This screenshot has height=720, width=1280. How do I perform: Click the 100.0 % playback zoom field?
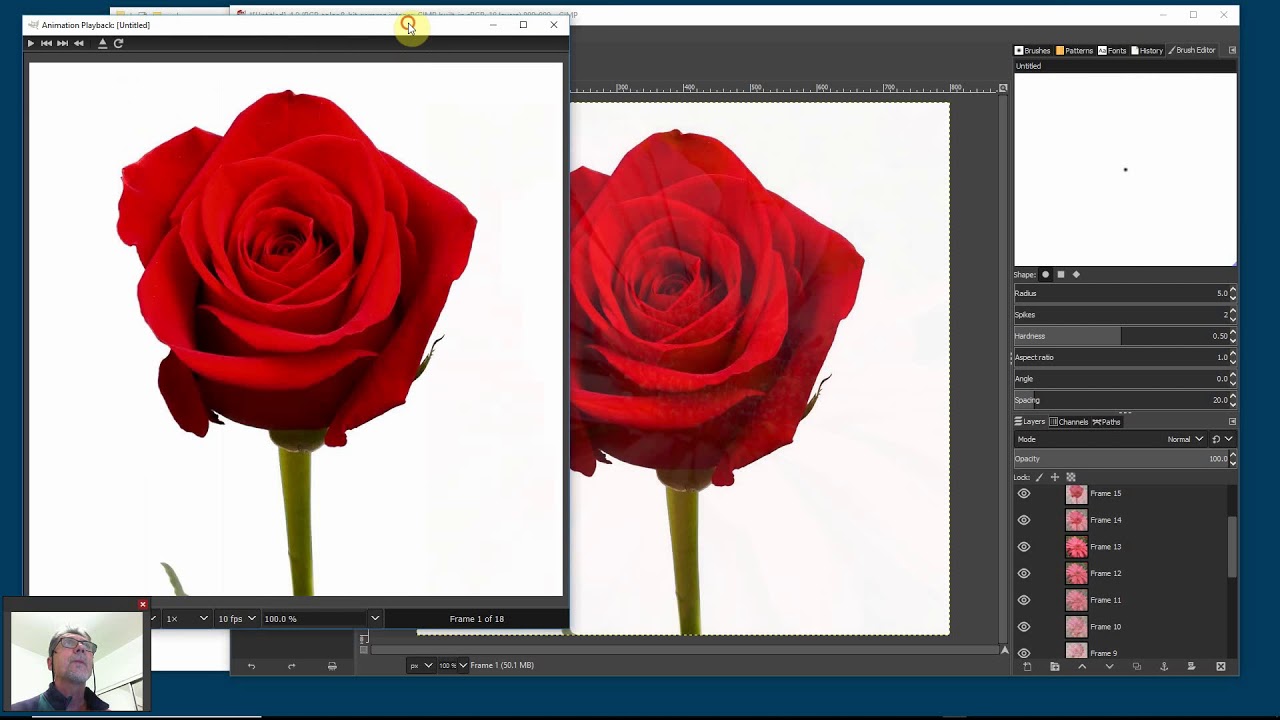click(x=314, y=619)
